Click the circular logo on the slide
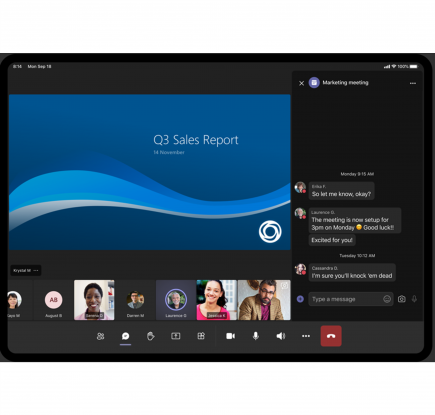Viewport: 435px width, 415px height. click(x=270, y=231)
